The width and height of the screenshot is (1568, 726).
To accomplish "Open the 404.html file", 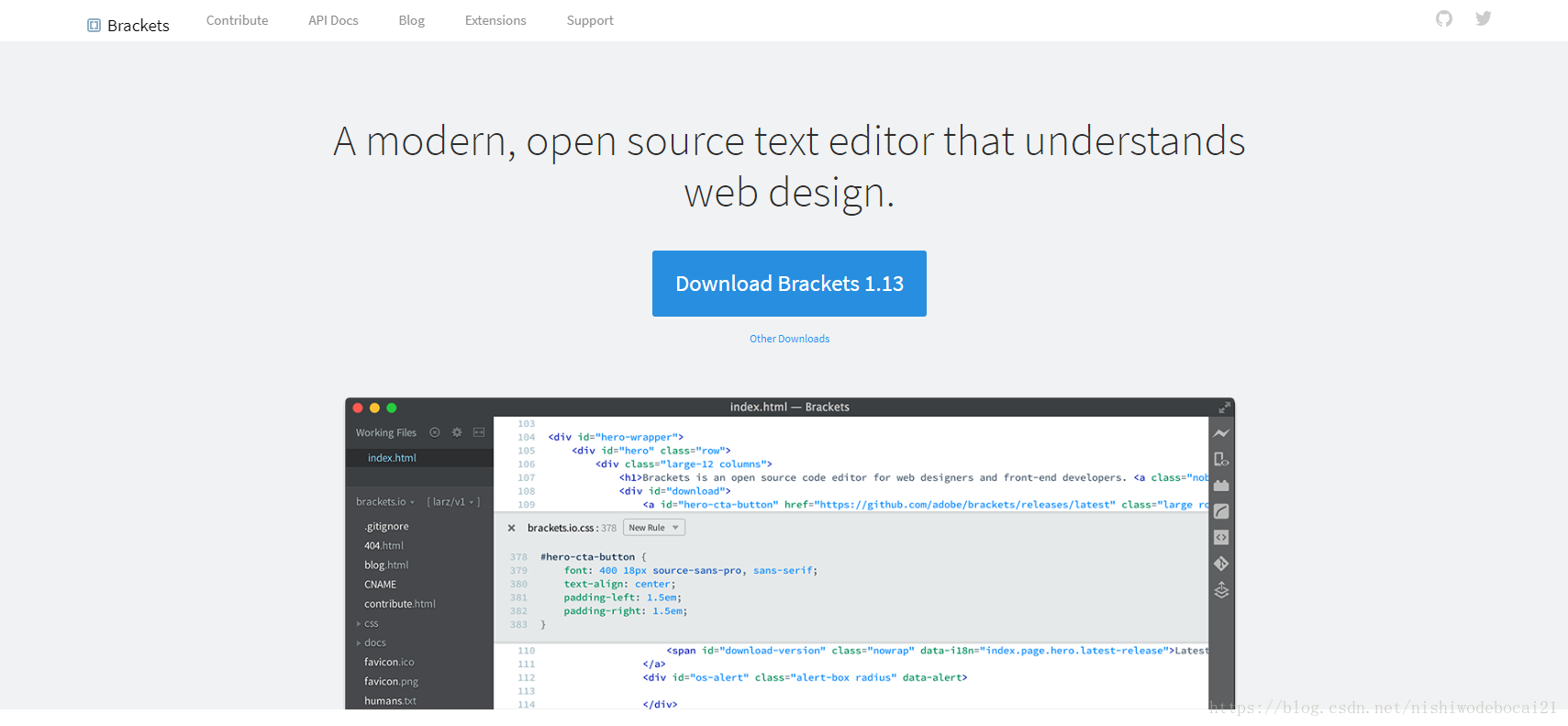I will tap(384, 546).
